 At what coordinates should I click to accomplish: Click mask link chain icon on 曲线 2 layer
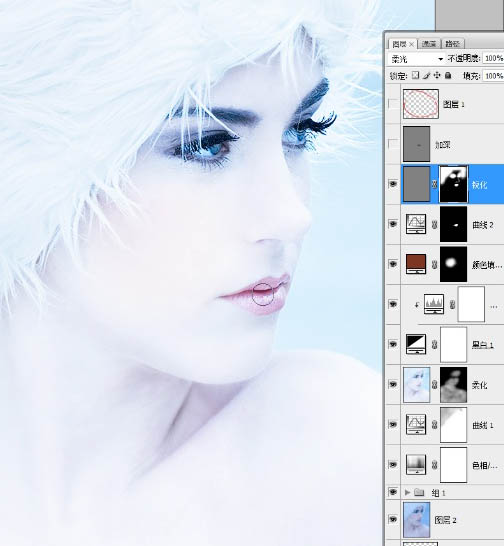[434, 224]
